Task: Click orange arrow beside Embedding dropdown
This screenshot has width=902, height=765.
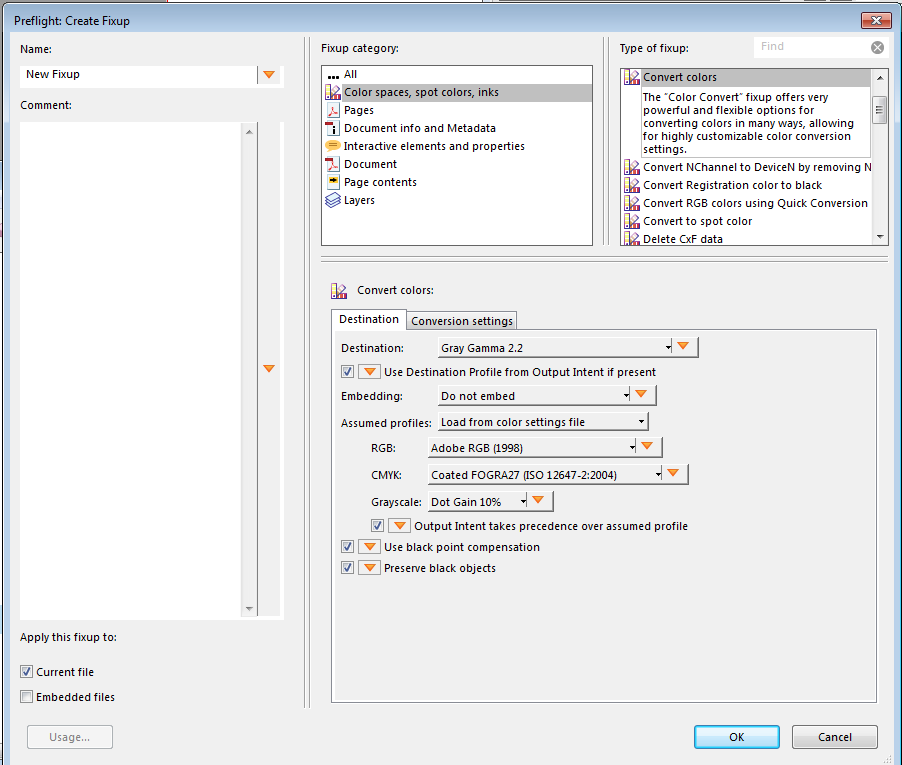Action: (641, 394)
